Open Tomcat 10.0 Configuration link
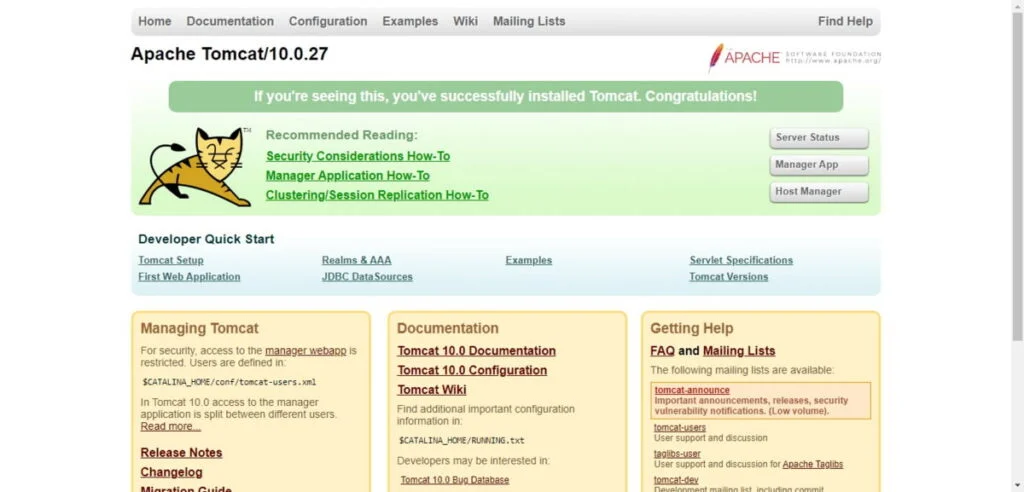Screen dimensions: 1024x492 click(472, 370)
